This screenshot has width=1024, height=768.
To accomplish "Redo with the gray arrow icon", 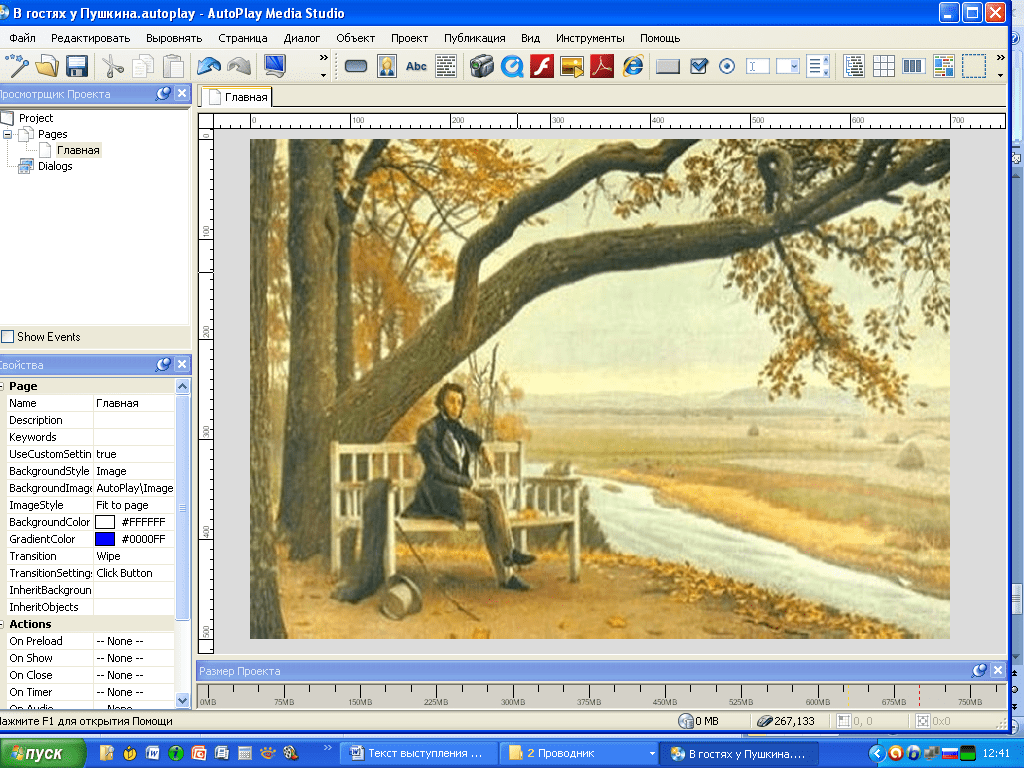I will (x=239, y=66).
